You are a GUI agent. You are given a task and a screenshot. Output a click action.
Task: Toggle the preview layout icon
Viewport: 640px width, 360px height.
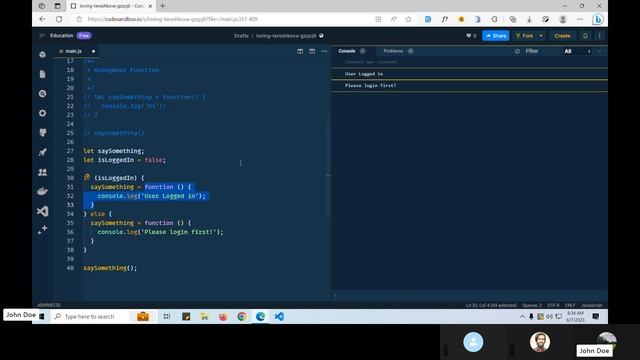click(312, 51)
